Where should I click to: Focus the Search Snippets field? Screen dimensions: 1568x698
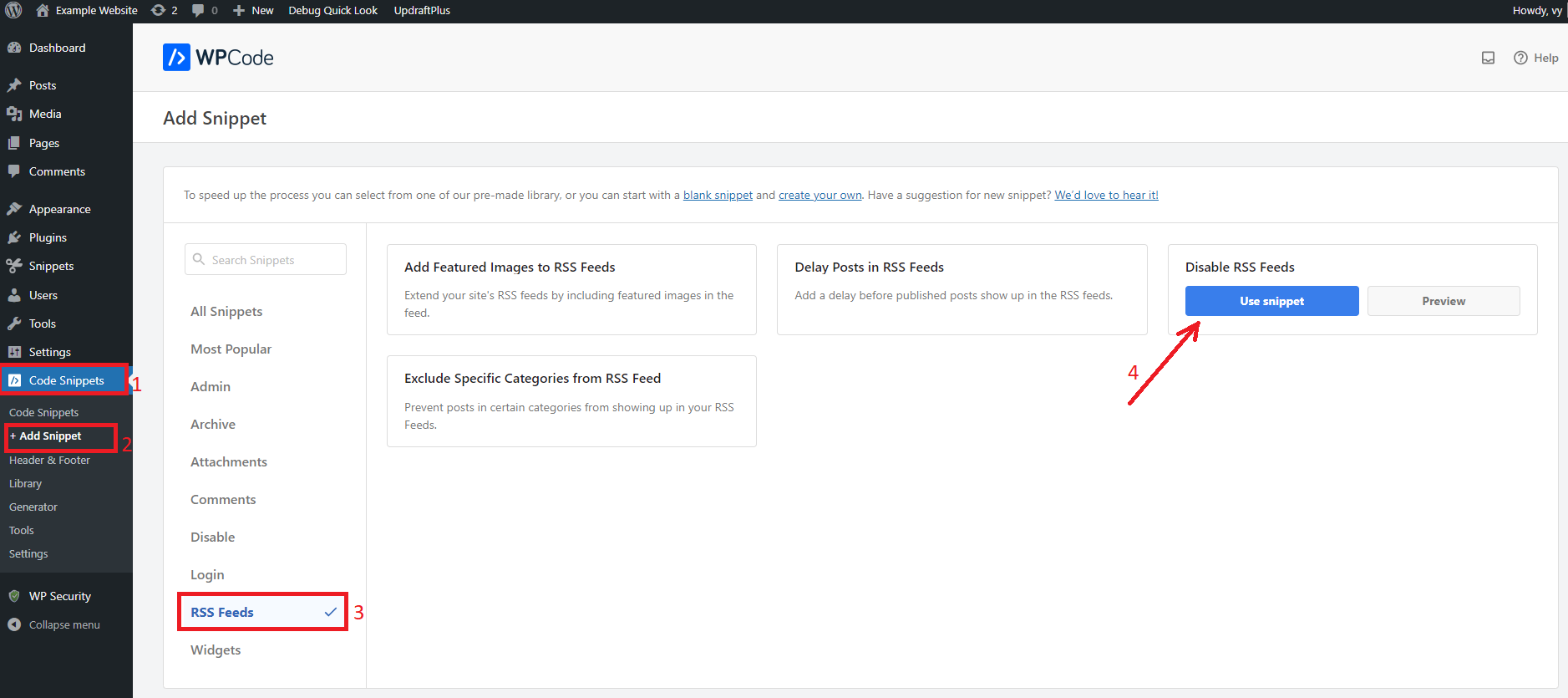click(266, 259)
